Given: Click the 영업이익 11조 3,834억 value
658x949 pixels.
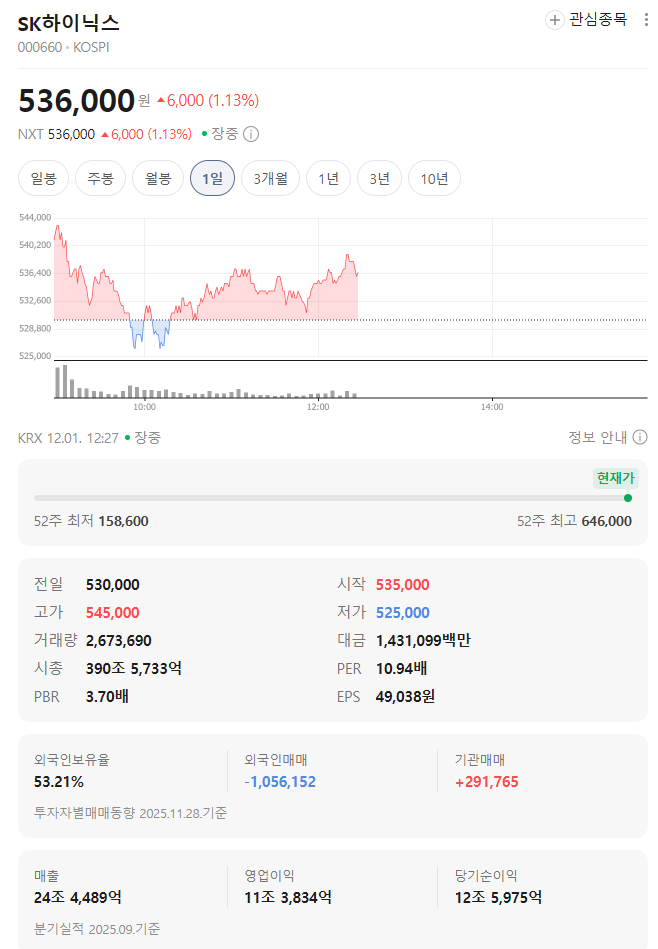Looking at the screenshot, I should 288,898.
